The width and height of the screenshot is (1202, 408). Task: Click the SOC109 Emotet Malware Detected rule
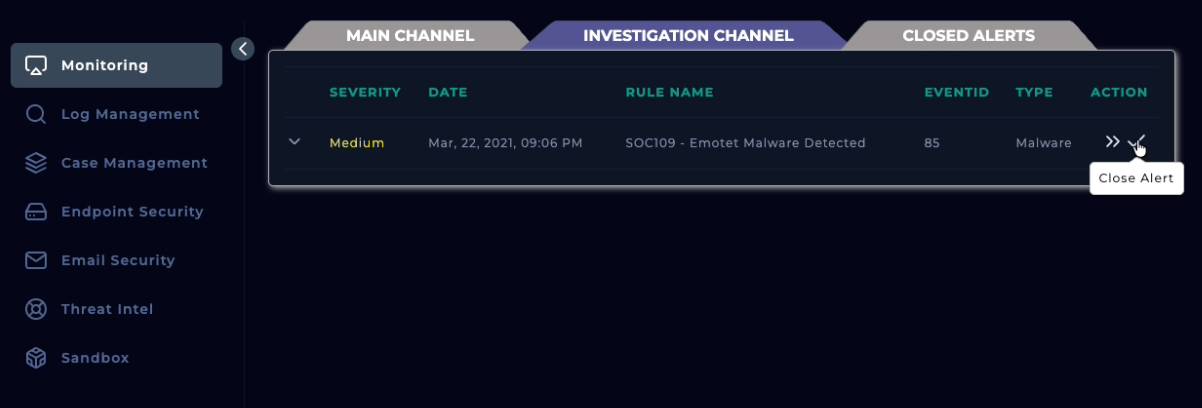click(x=745, y=143)
